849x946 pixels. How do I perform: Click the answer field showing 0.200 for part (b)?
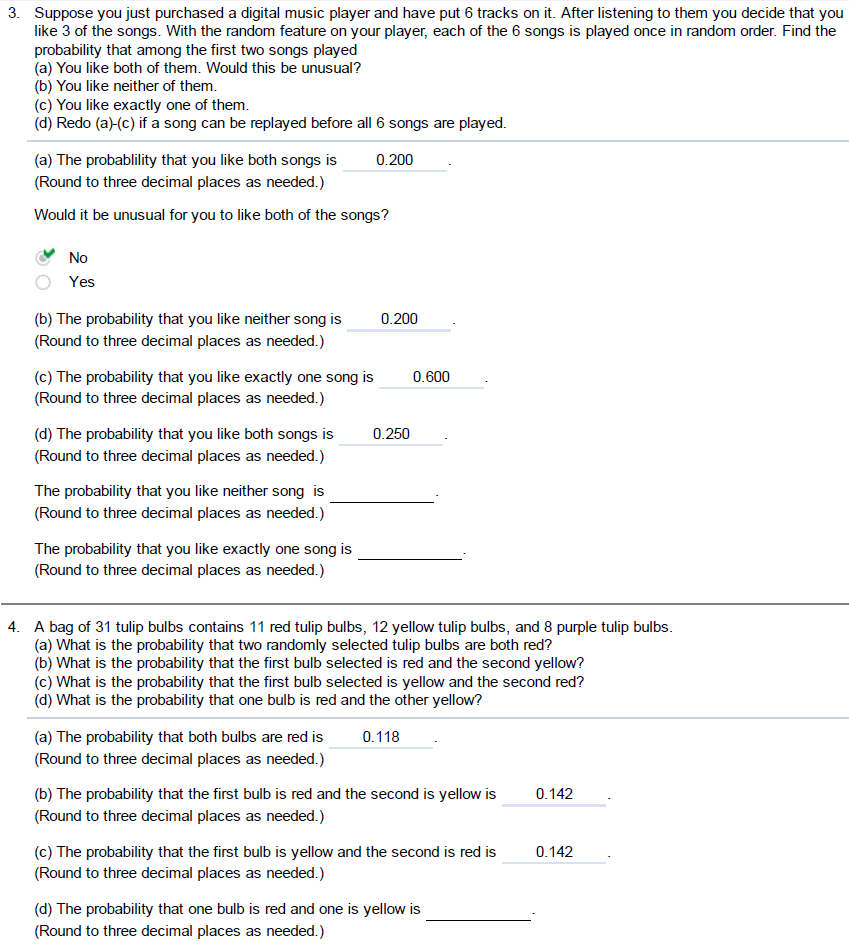tap(398, 318)
